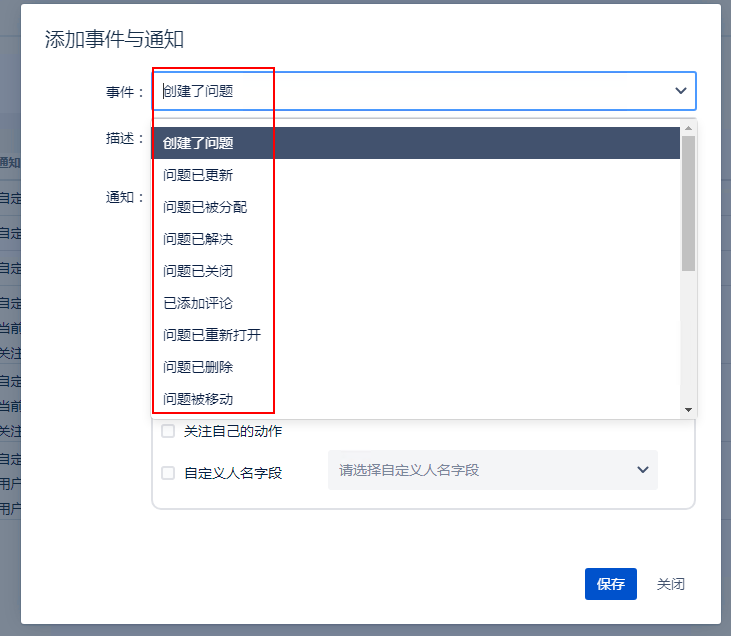This screenshot has height=636, width=731.
Task: Choose the "问题已关闭" event option
Action: pyautogui.click(x=198, y=271)
